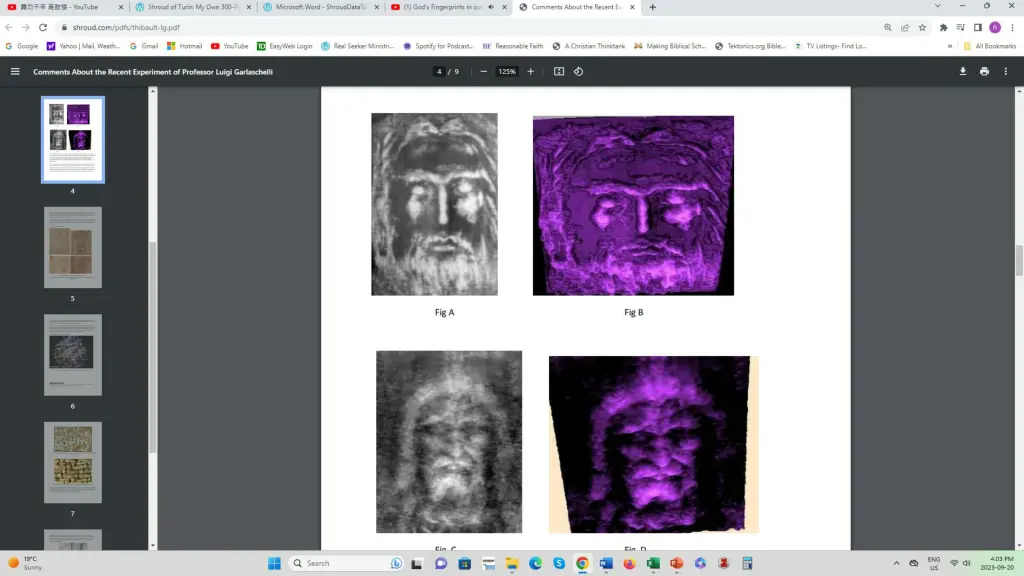Open the weather widget showing 19°C Sunny
The width and height of the screenshot is (1024, 576).
point(25,563)
